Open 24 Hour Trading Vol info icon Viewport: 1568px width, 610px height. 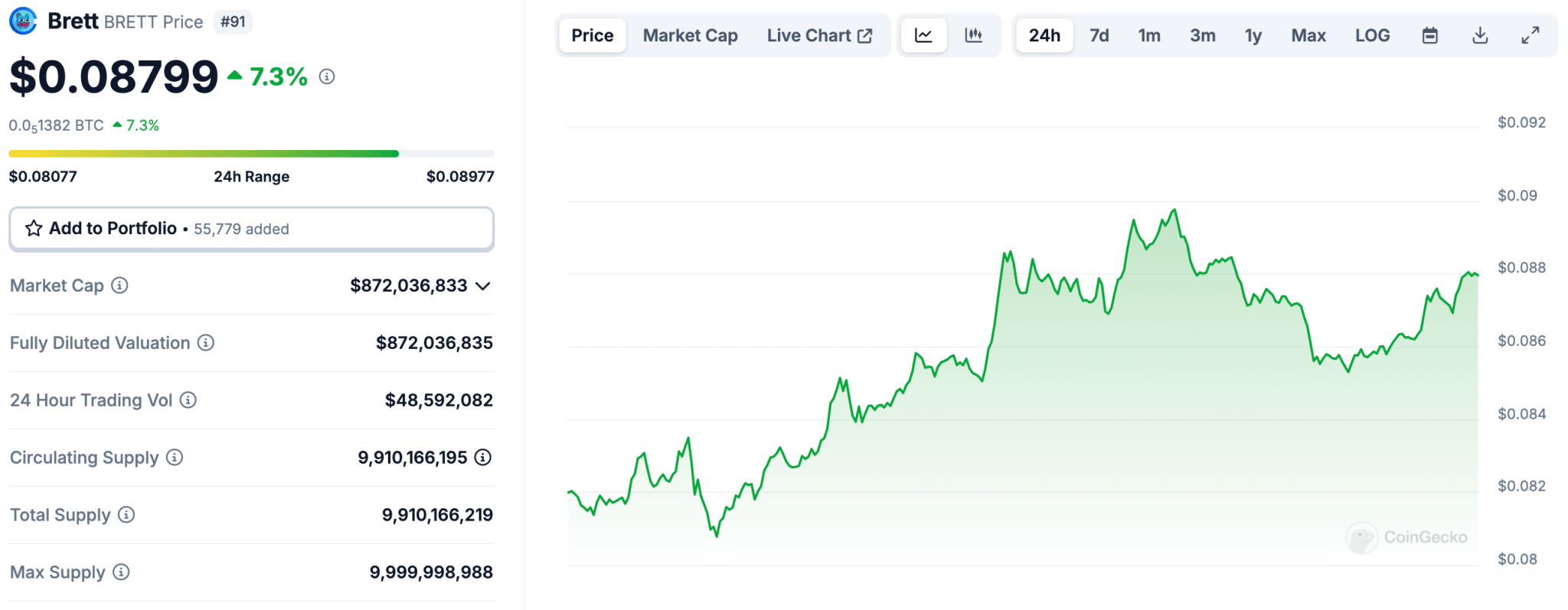pyautogui.click(x=188, y=400)
